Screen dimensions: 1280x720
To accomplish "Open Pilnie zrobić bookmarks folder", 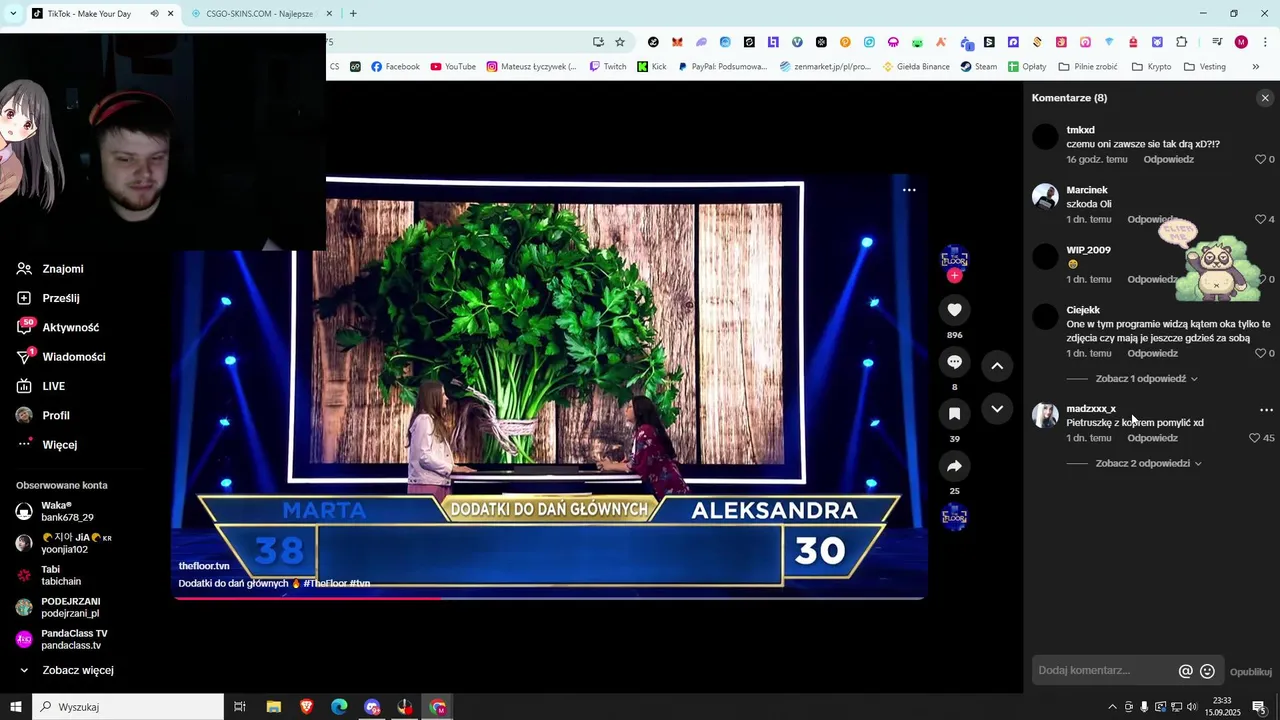I will 1088,67.
